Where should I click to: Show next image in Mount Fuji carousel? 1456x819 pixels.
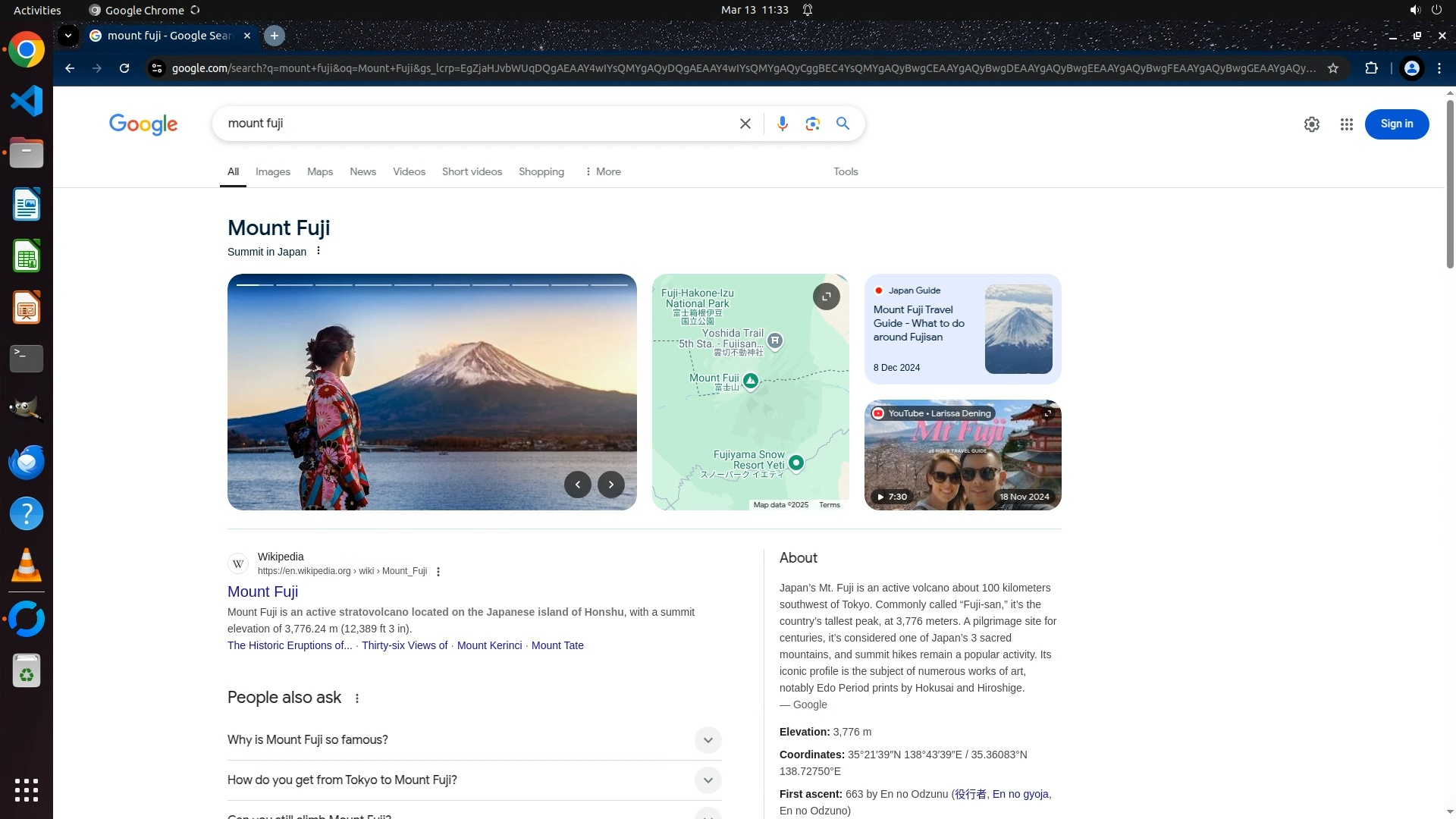(610, 485)
